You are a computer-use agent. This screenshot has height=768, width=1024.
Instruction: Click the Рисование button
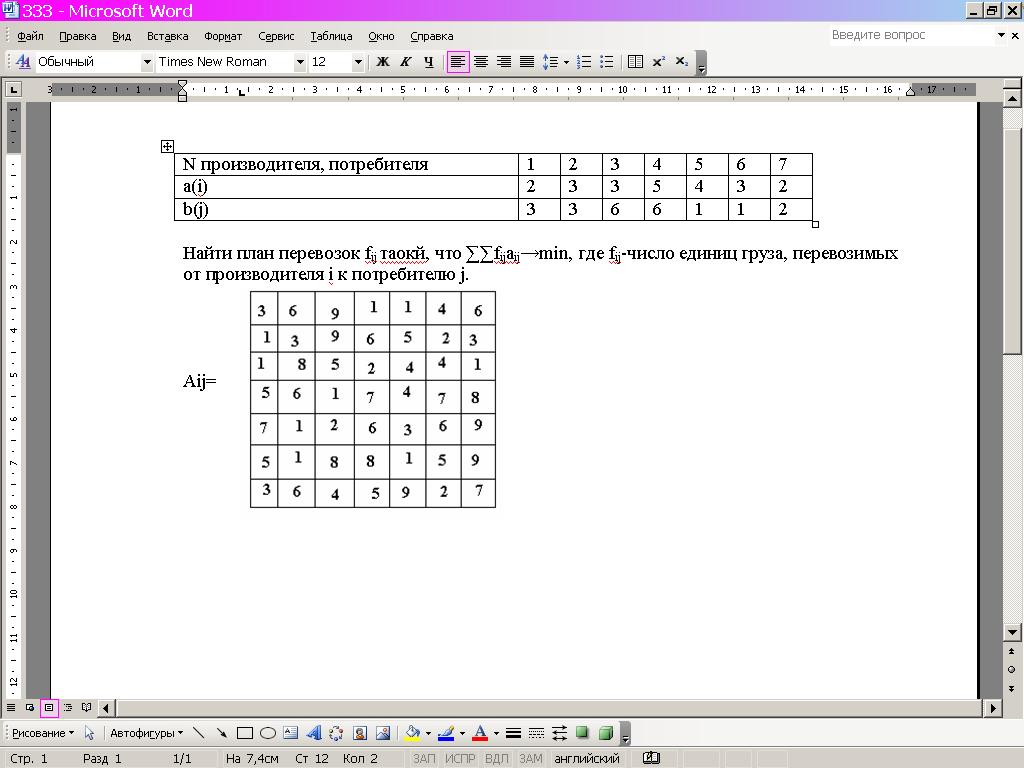click(x=42, y=733)
